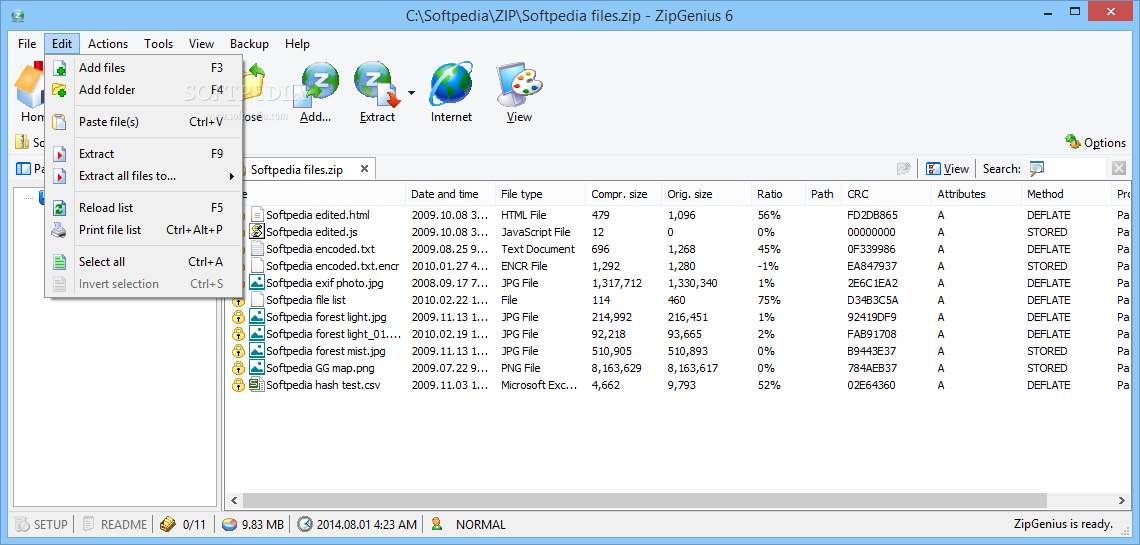Sort by Compr. size column header
This screenshot has width=1140, height=545.
tap(623, 194)
